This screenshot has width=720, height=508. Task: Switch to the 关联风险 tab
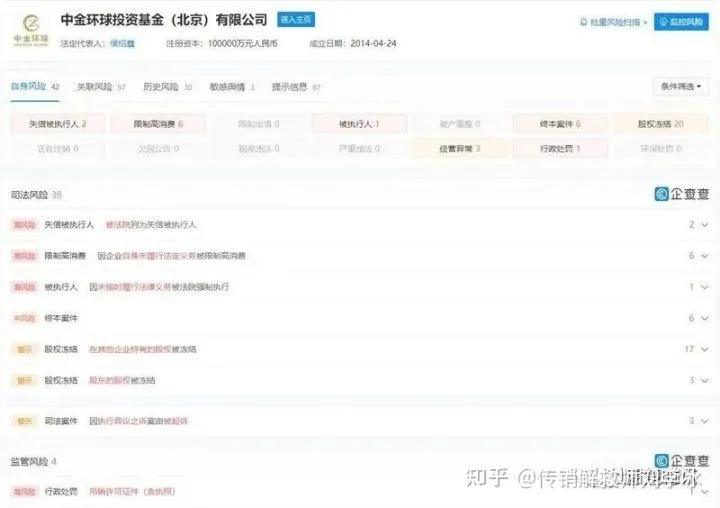tap(101, 87)
